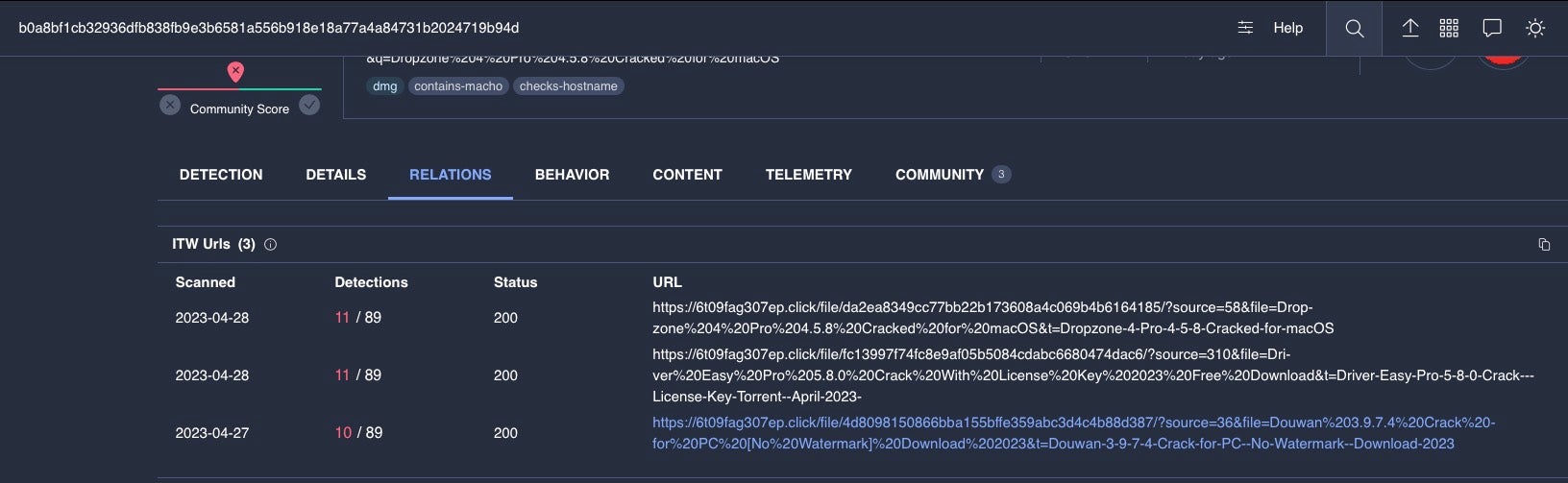Click the dmg tag chip

point(384,86)
